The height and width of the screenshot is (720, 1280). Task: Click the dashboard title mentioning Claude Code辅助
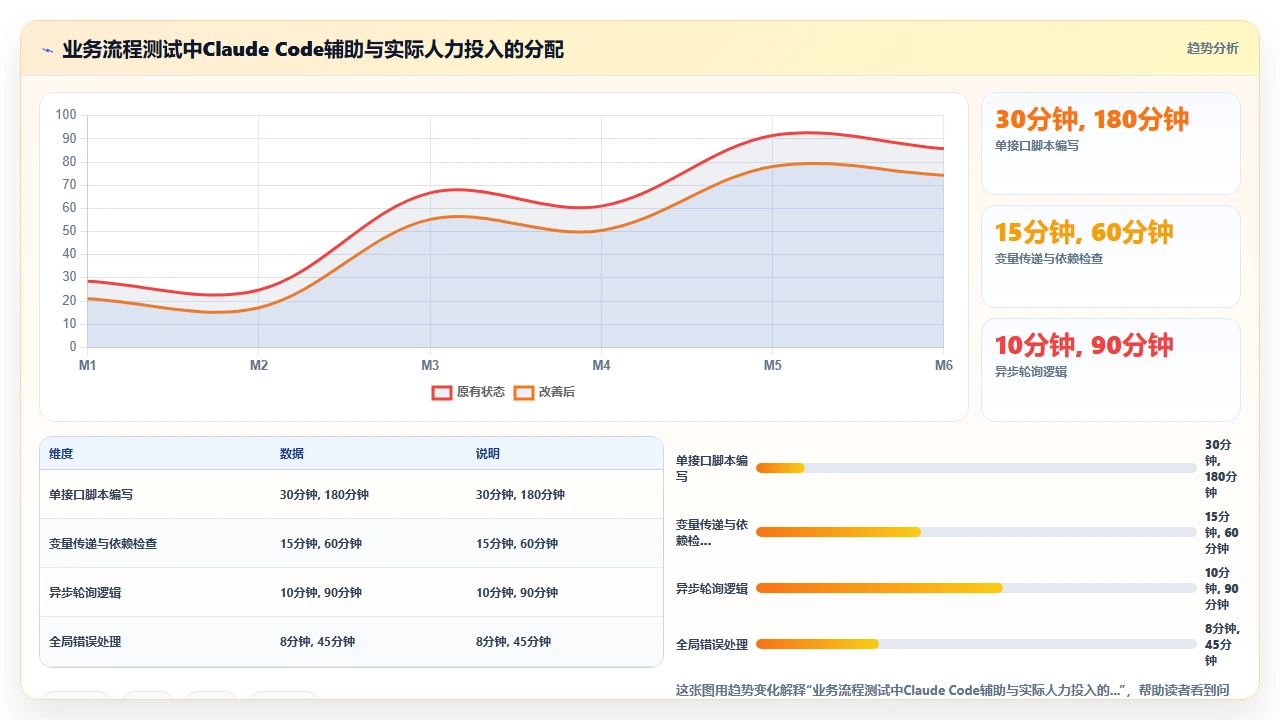[x=313, y=49]
